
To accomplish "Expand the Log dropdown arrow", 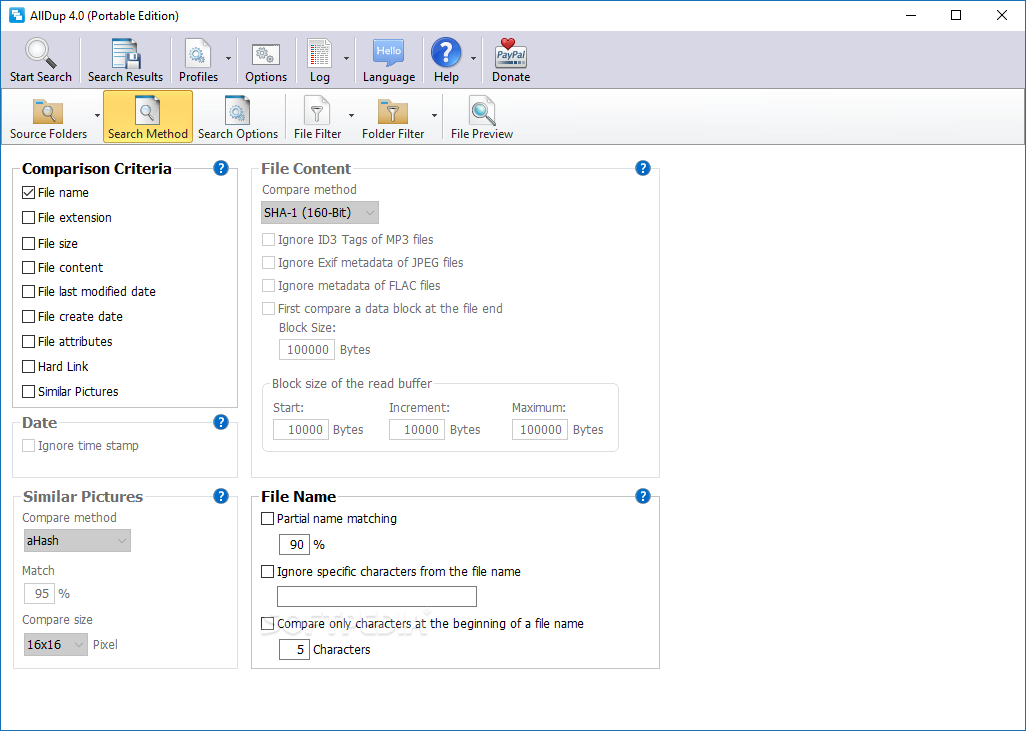I will pos(346,58).
